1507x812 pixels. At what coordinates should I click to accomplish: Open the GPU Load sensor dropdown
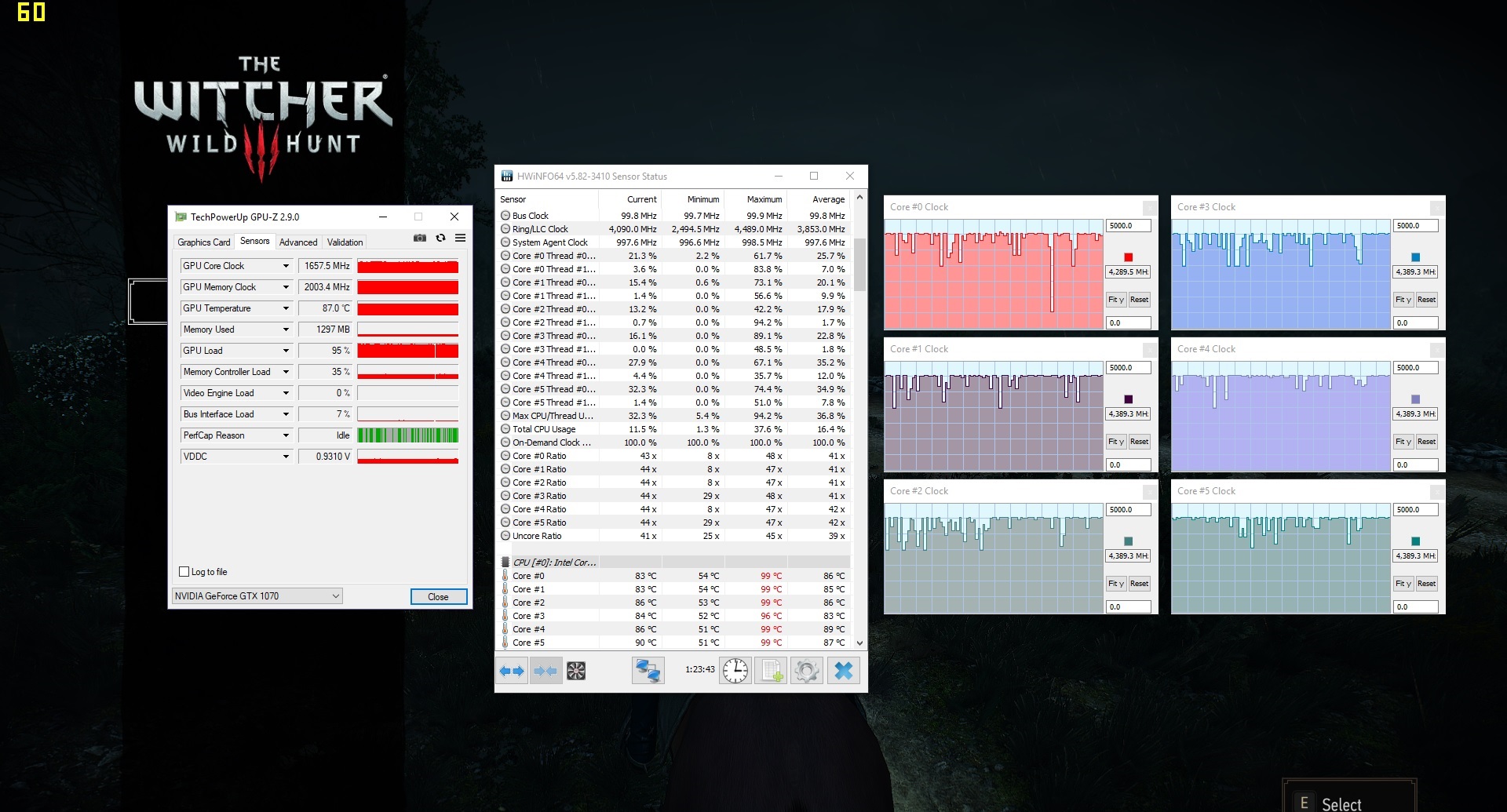286,351
